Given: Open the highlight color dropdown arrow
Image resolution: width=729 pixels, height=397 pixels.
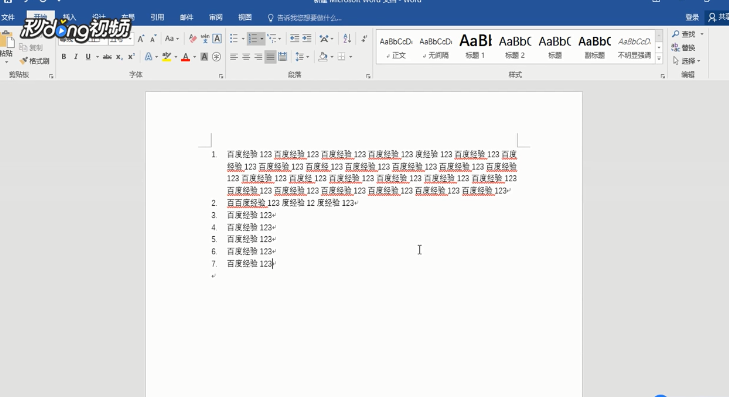Looking at the screenshot, I should point(176,57).
